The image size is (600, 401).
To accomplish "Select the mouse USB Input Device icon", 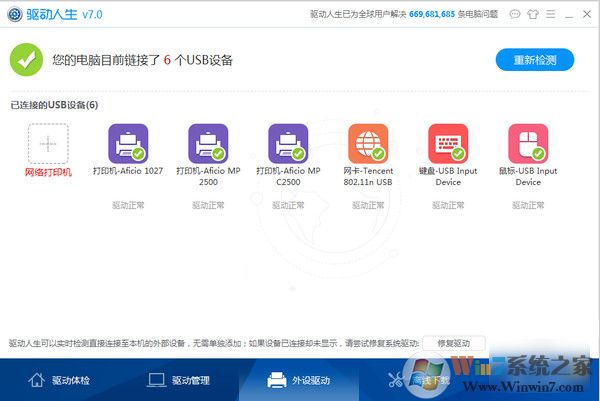I will (x=528, y=144).
